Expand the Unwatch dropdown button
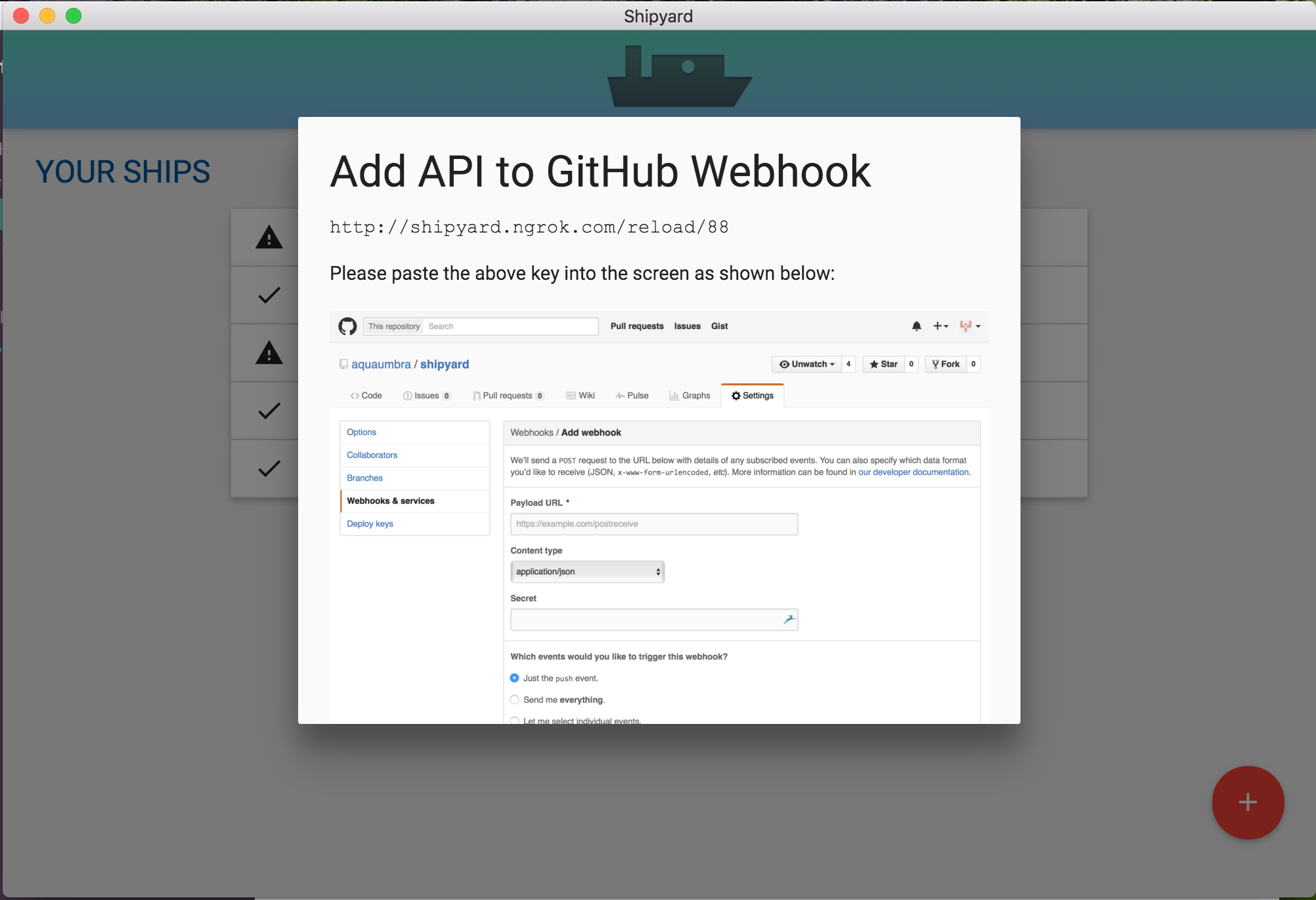 coord(806,364)
